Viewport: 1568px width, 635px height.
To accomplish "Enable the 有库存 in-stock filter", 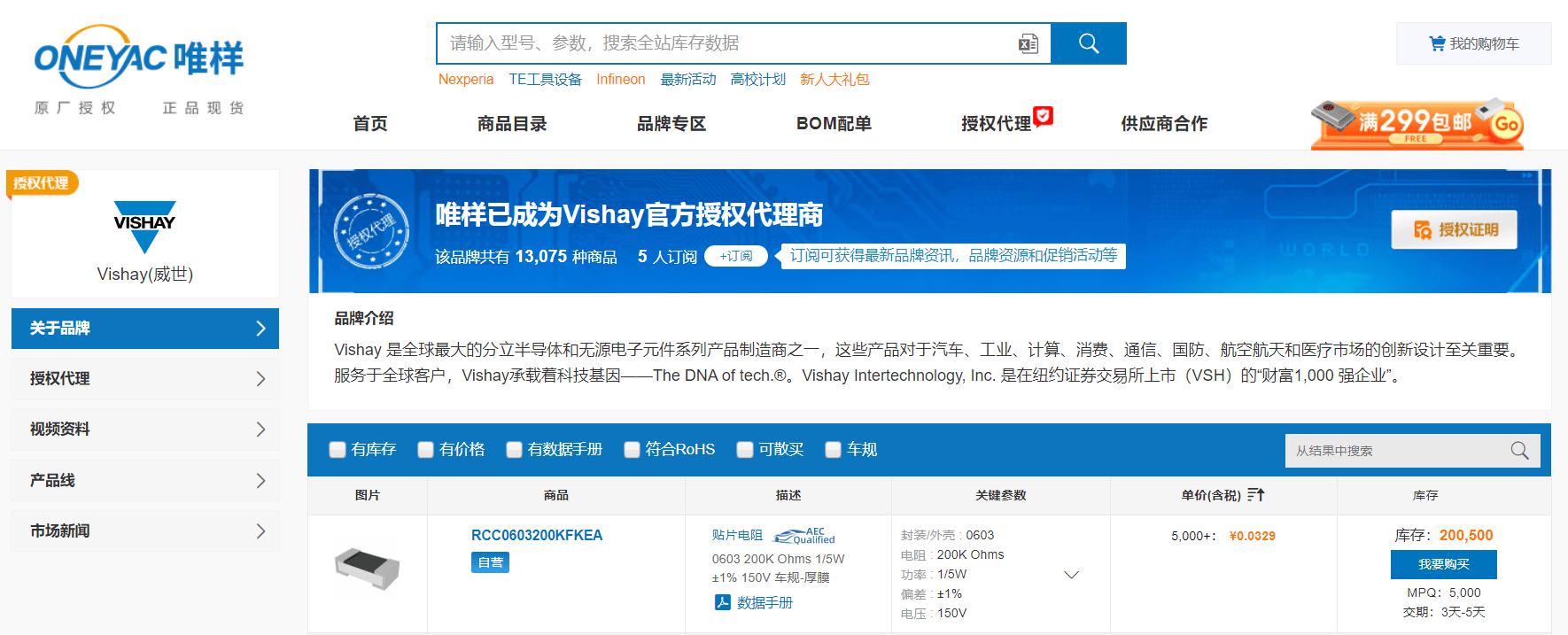I will (338, 450).
